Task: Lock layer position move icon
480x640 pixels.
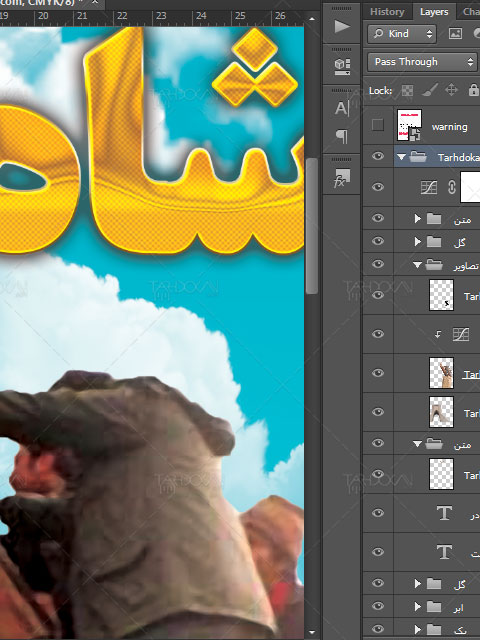Action: [x=451, y=90]
